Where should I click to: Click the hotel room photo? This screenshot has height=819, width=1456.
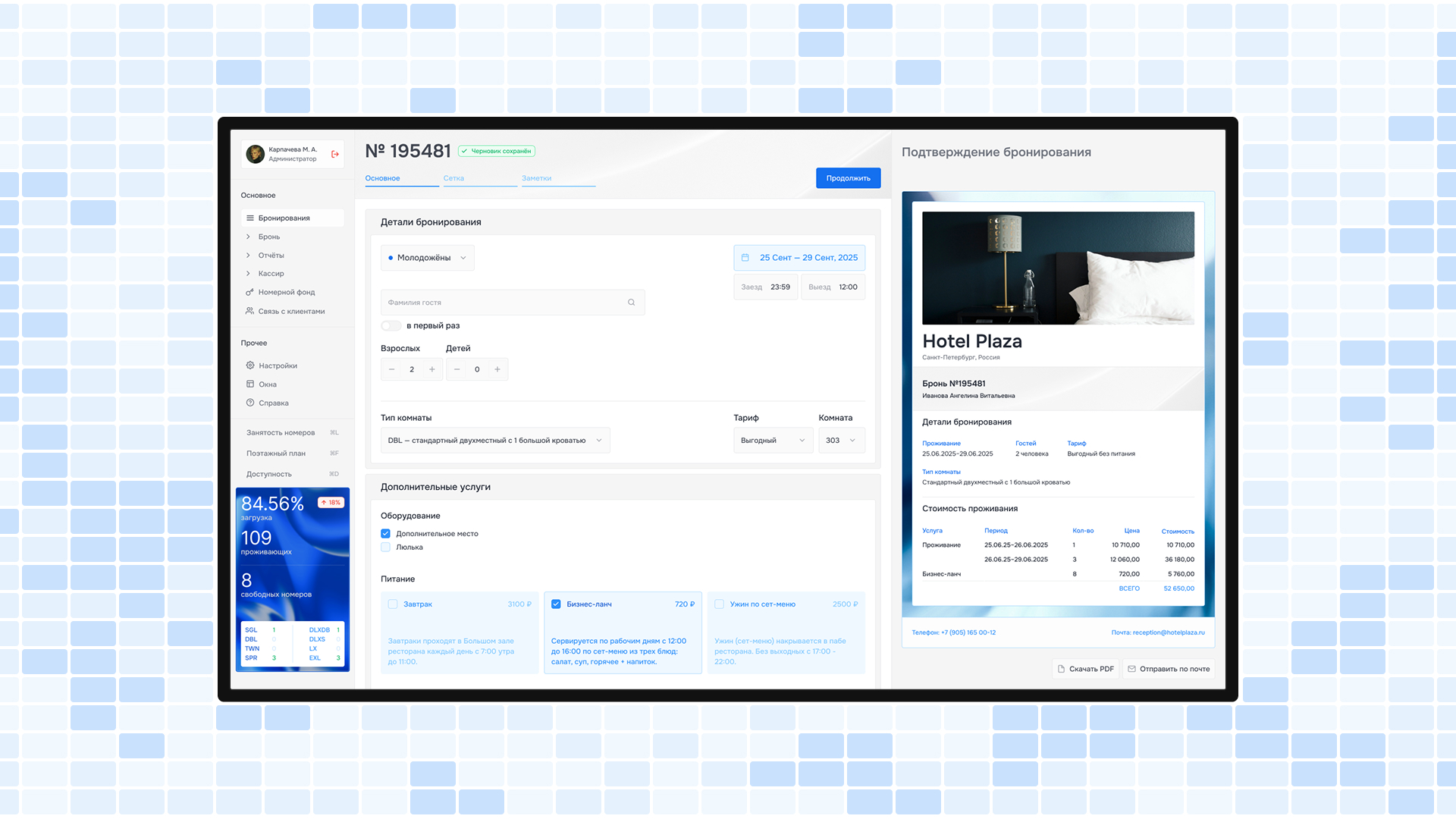pyautogui.click(x=1058, y=268)
